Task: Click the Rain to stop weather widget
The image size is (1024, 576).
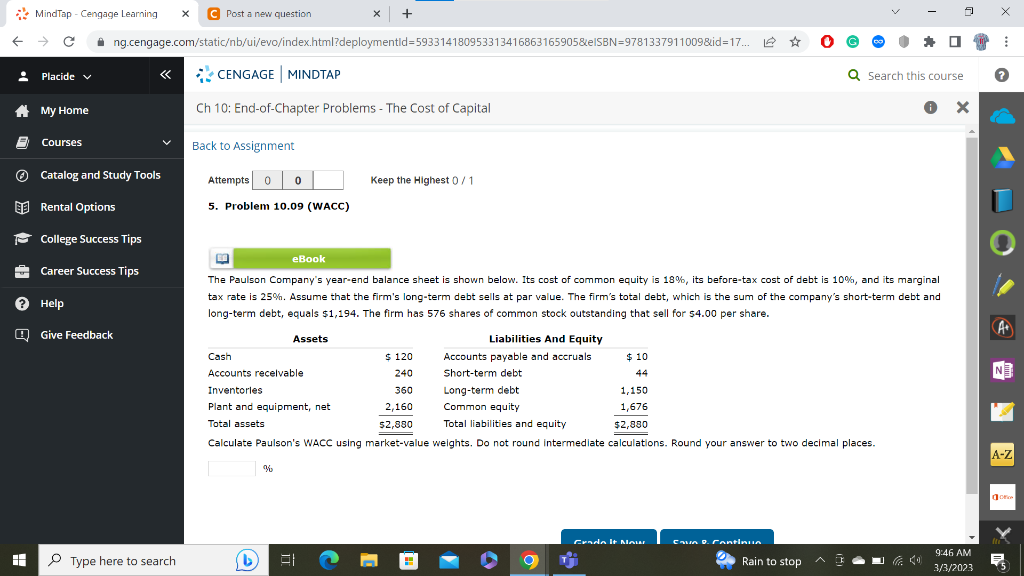Action: click(759, 560)
